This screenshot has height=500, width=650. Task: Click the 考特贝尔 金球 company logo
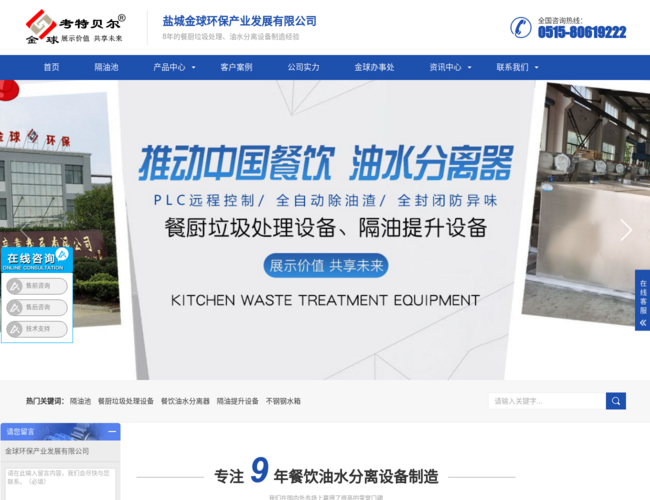(x=76, y=28)
